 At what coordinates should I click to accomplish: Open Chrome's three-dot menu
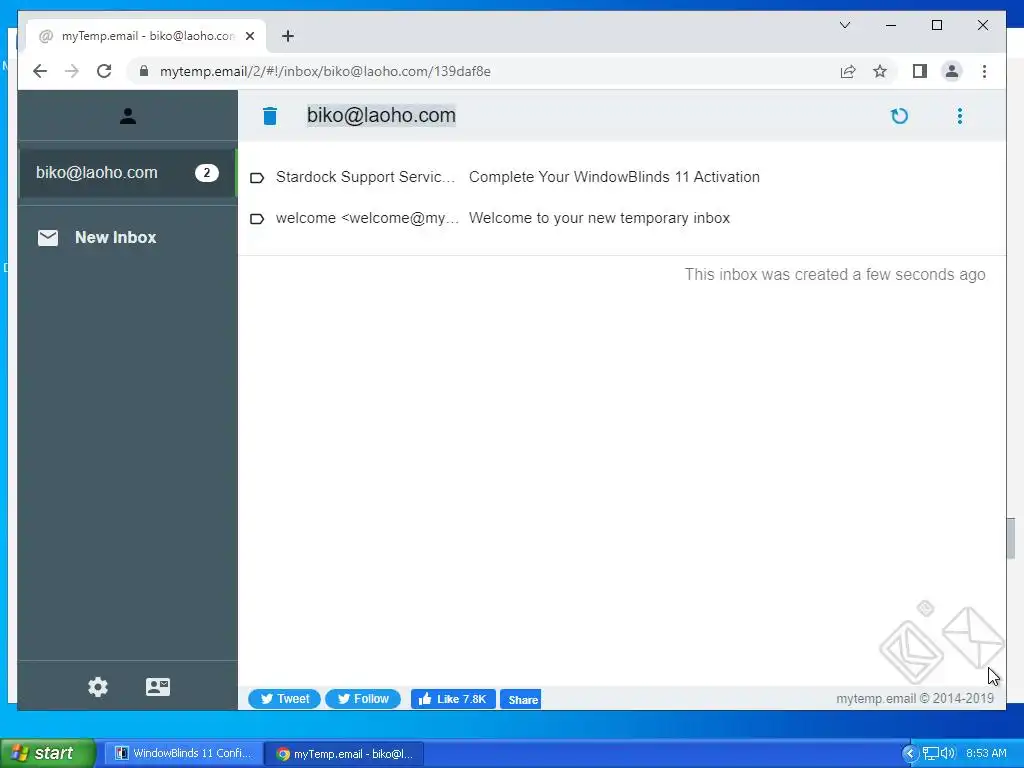[984, 71]
